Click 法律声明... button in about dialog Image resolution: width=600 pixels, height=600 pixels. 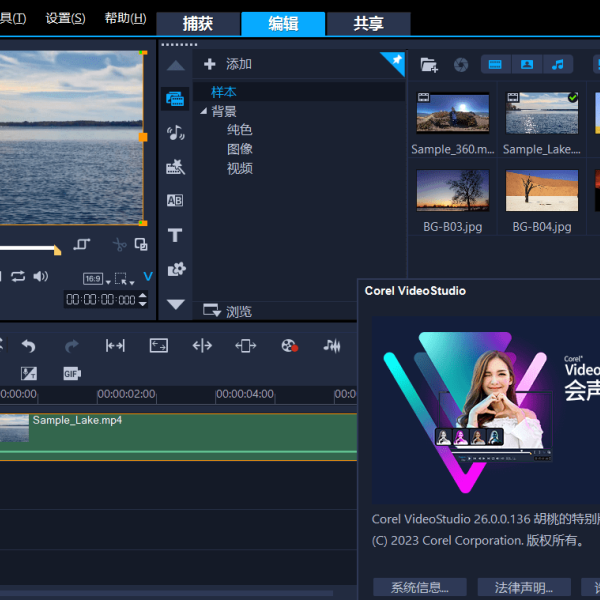524,587
